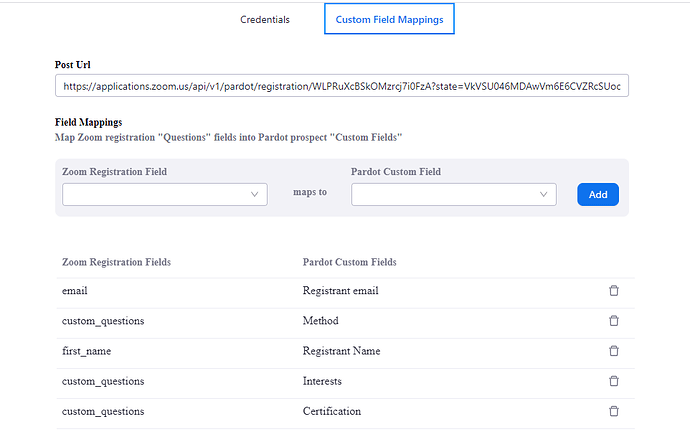Delete the Certification mapping row

614,411
